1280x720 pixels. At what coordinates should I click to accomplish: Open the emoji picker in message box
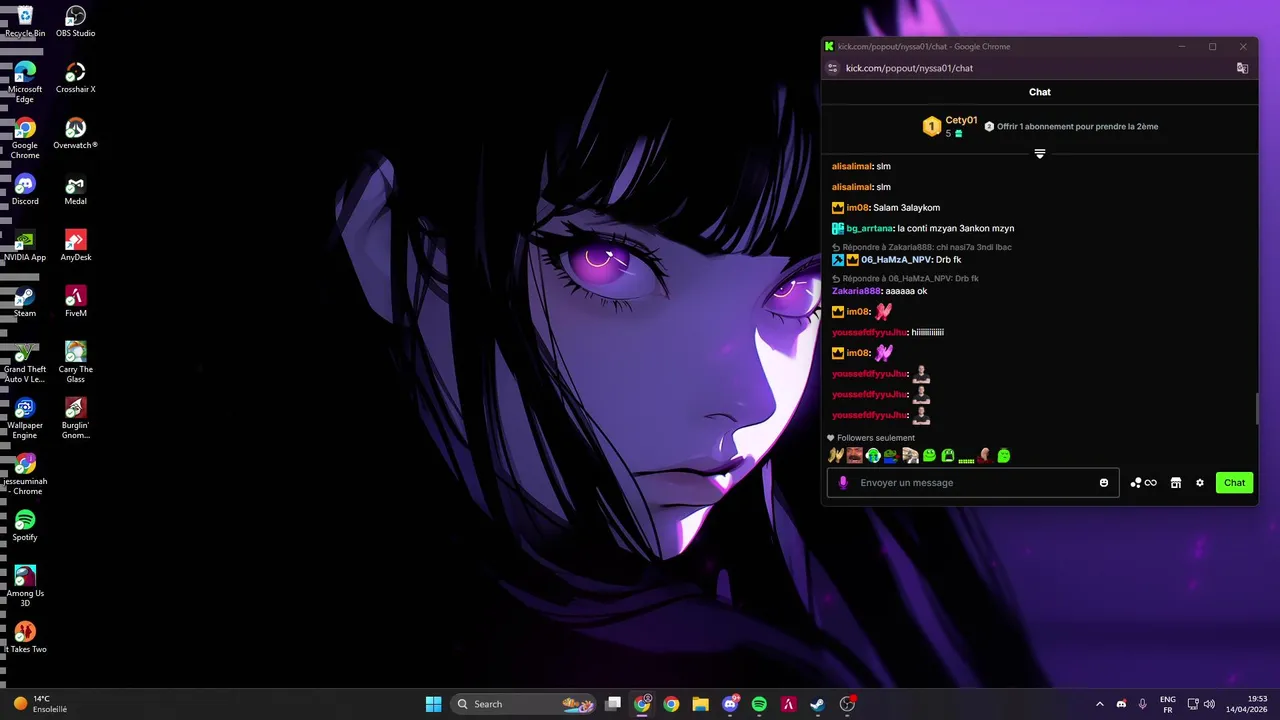click(x=1104, y=483)
